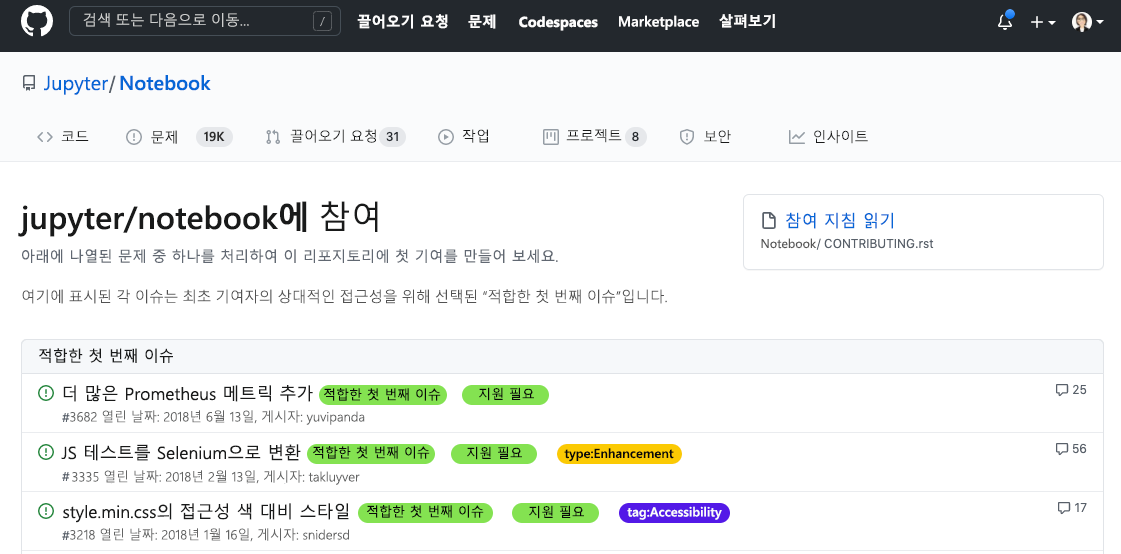Screen dimensions: 1121x554
Task: Click 적합한 첫 번째 이슈 label on style.min.css issue
Action: click(425, 513)
